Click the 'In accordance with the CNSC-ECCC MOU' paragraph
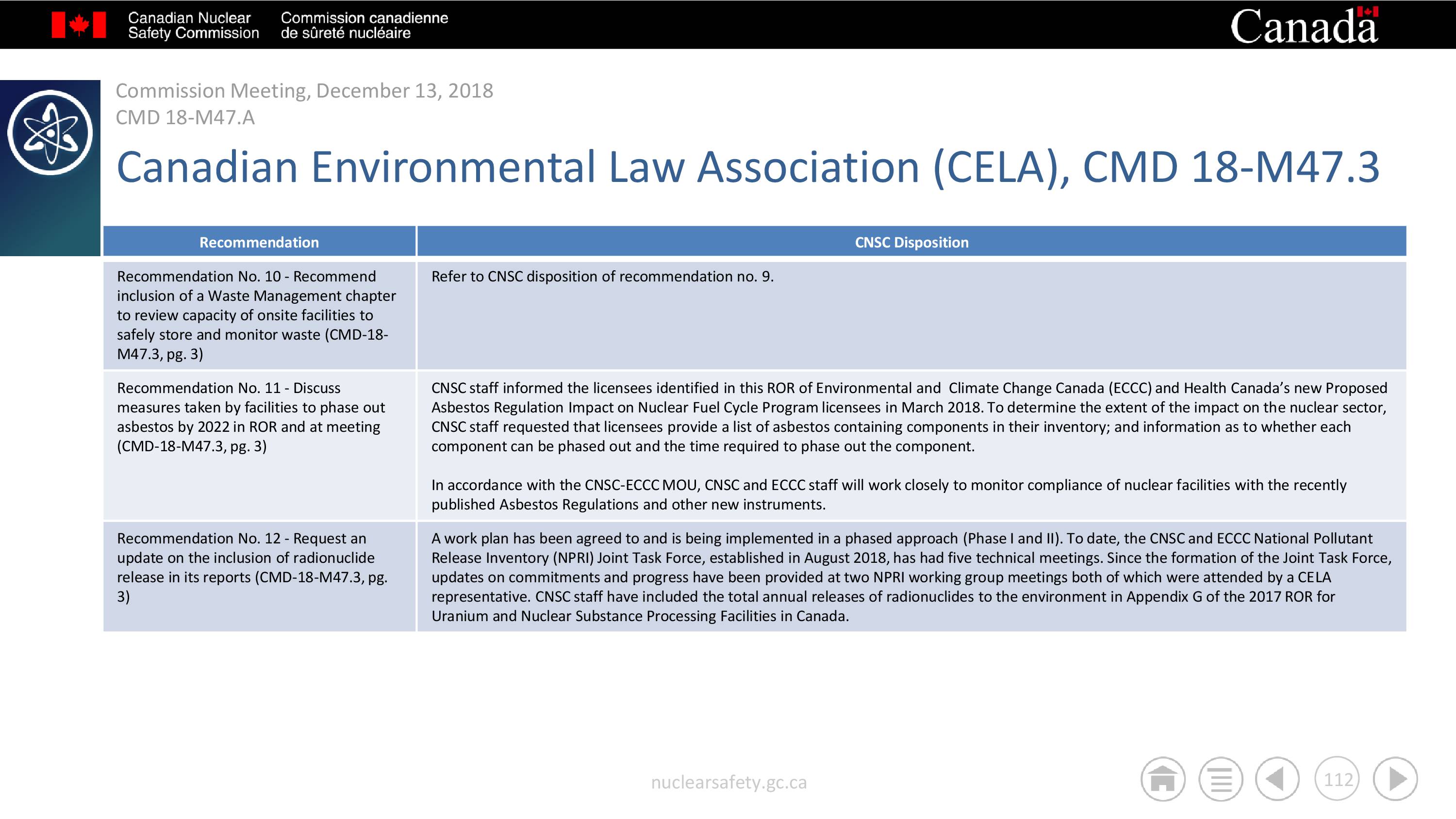 [x=889, y=494]
